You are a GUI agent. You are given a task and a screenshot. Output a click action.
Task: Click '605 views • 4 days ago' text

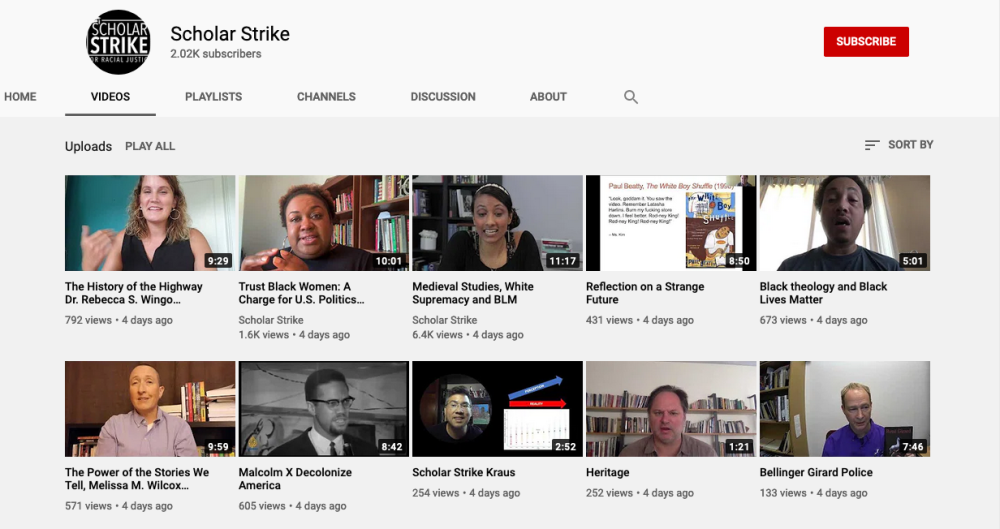[292, 506]
